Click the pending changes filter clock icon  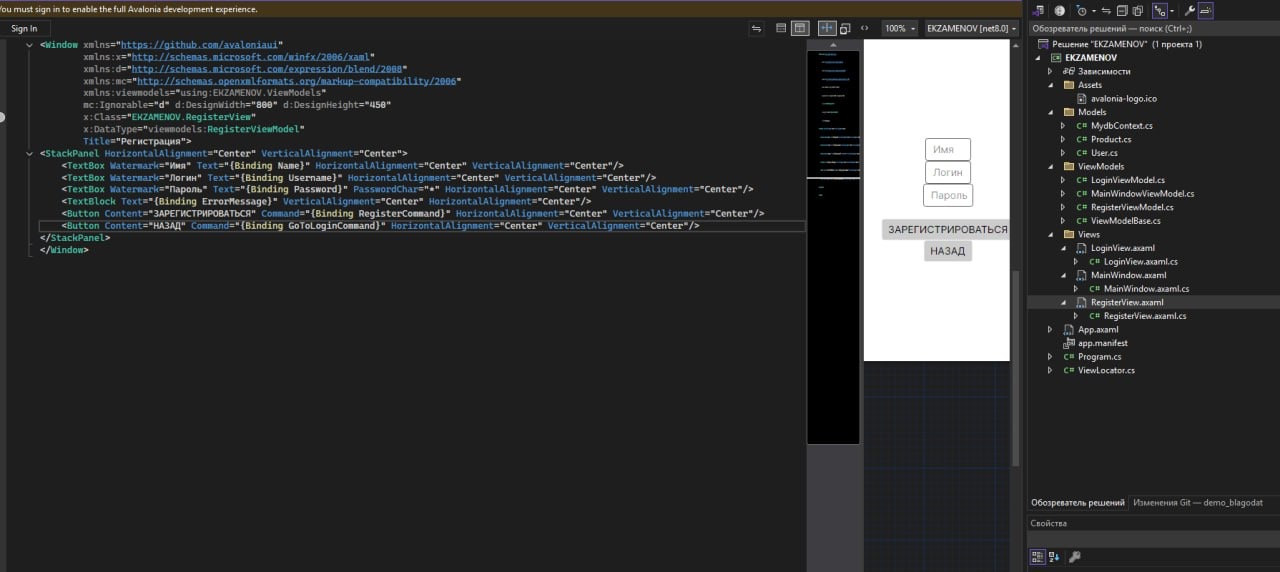[x=1083, y=11]
